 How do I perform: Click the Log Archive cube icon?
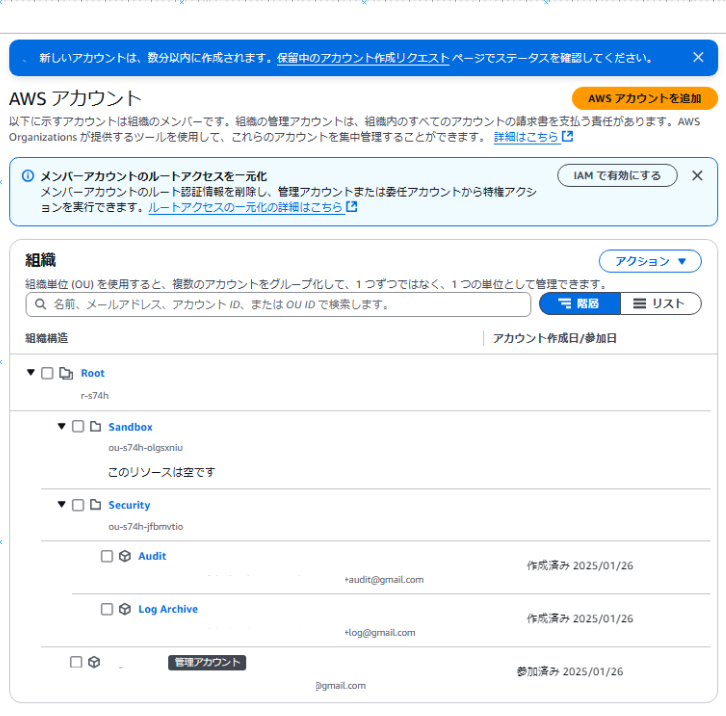click(x=125, y=609)
